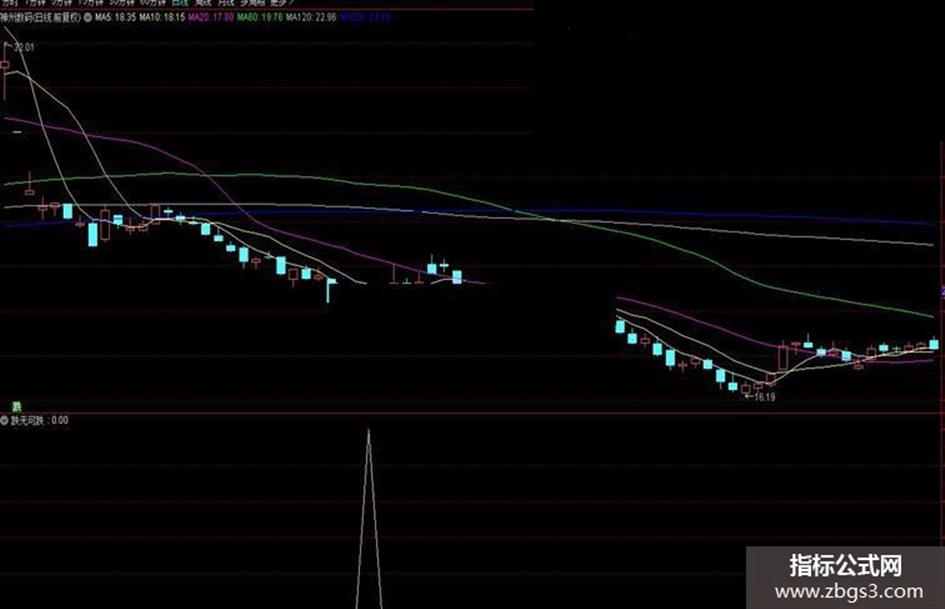Select the MA5: 18.35 moving average label

click(115, 17)
